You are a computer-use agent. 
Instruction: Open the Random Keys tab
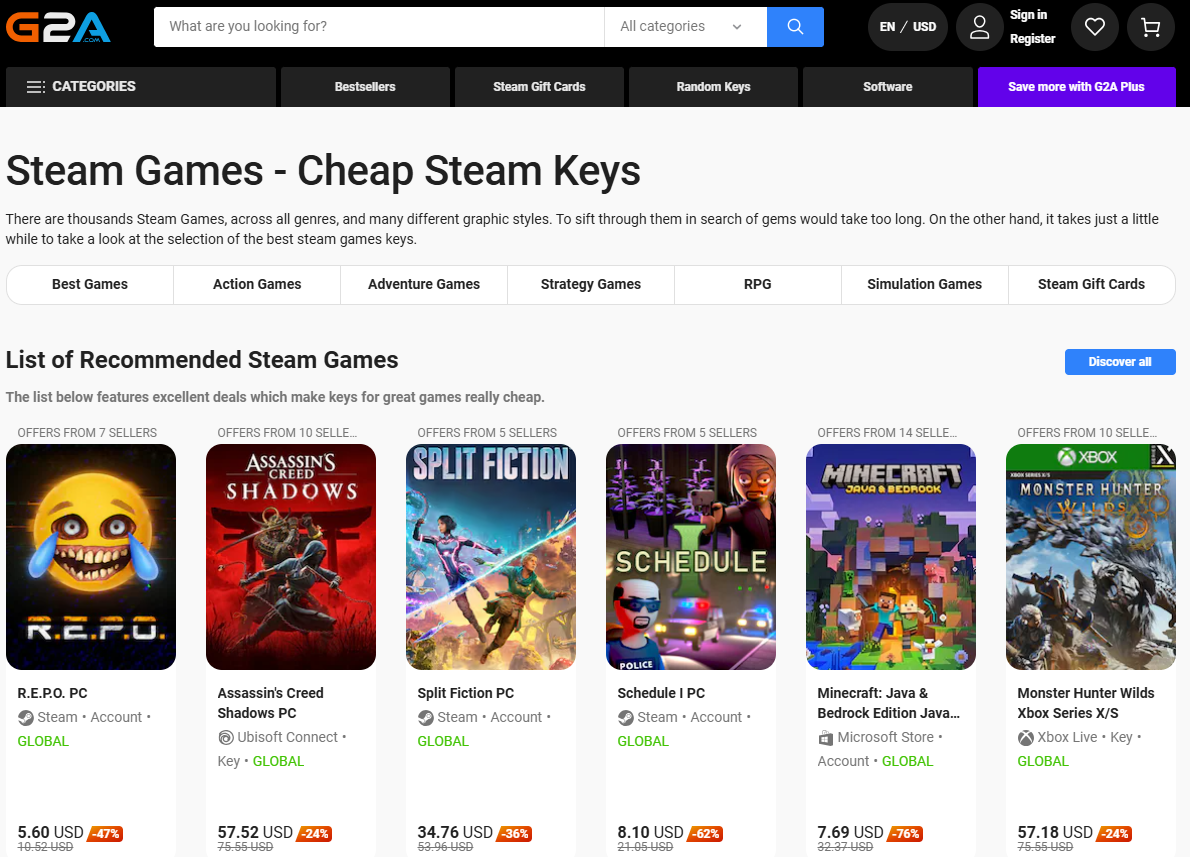pos(713,87)
